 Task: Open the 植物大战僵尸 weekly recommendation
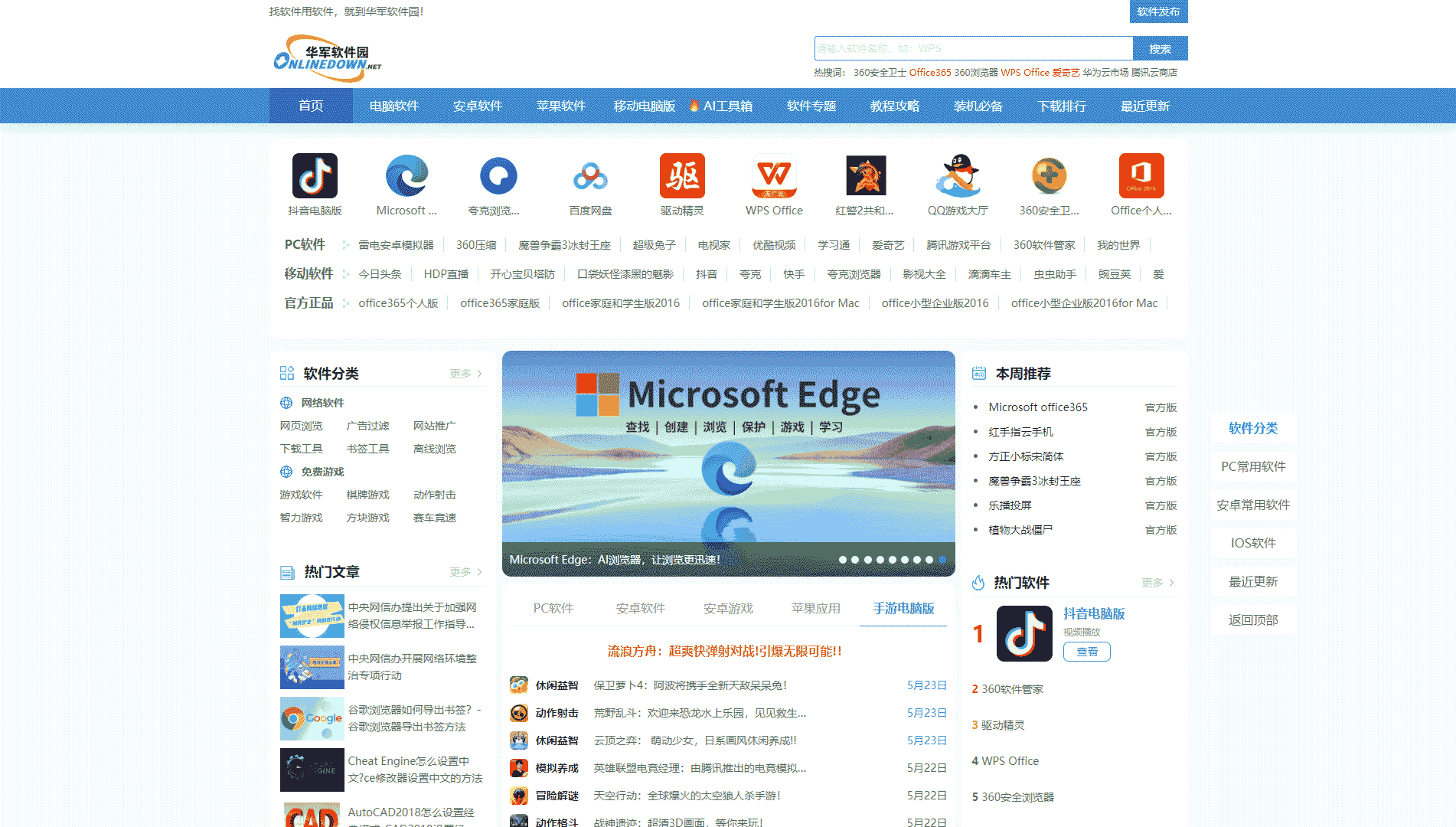(x=1020, y=530)
